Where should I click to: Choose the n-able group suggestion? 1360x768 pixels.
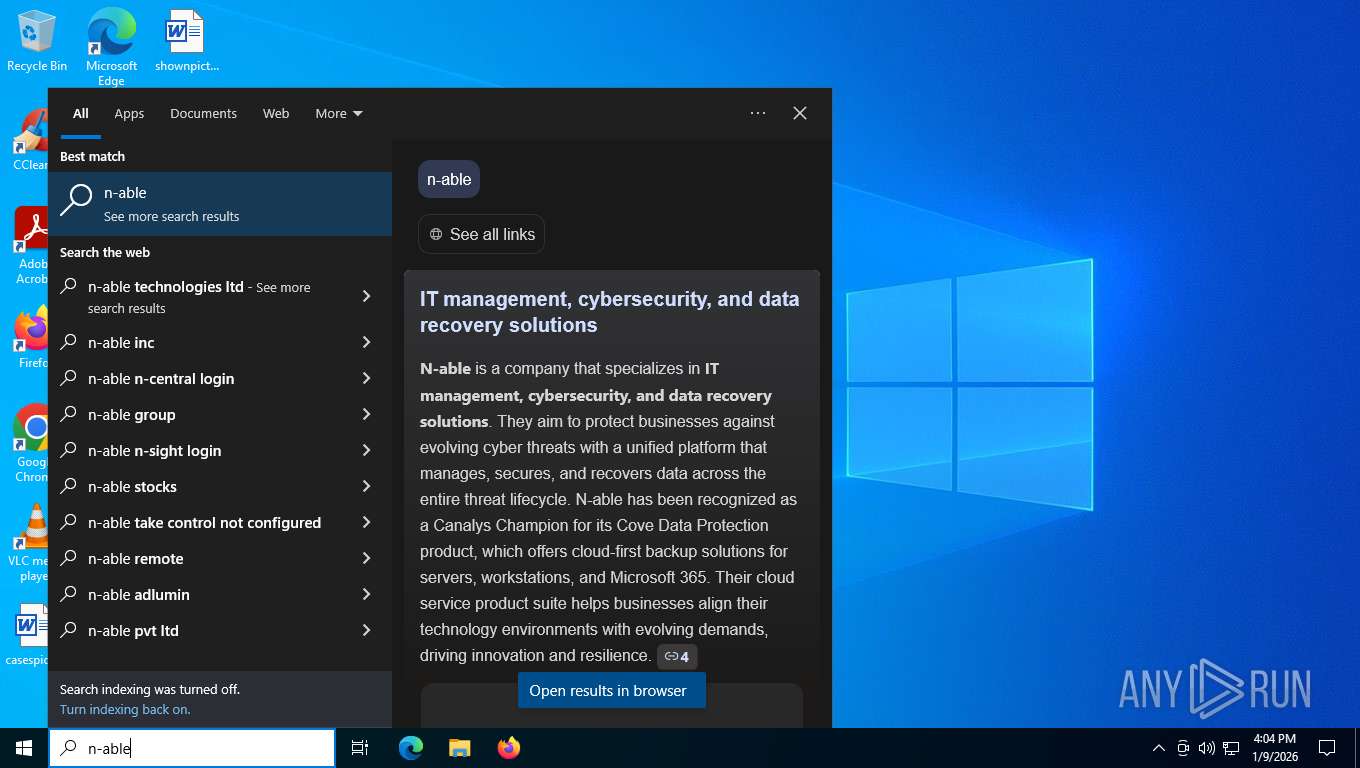[220, 414]
